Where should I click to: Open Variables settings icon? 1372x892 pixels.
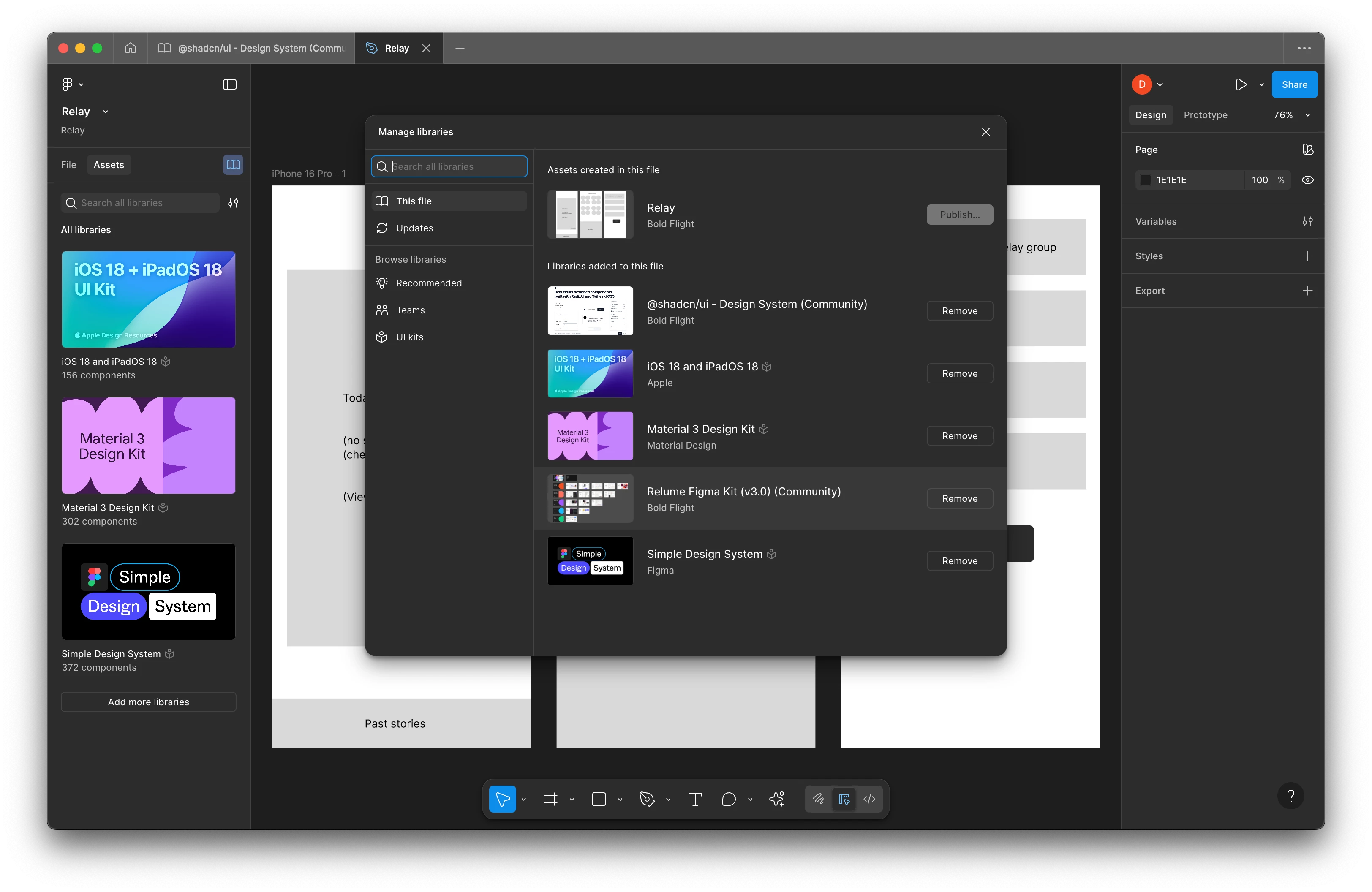pos(1307,221)
